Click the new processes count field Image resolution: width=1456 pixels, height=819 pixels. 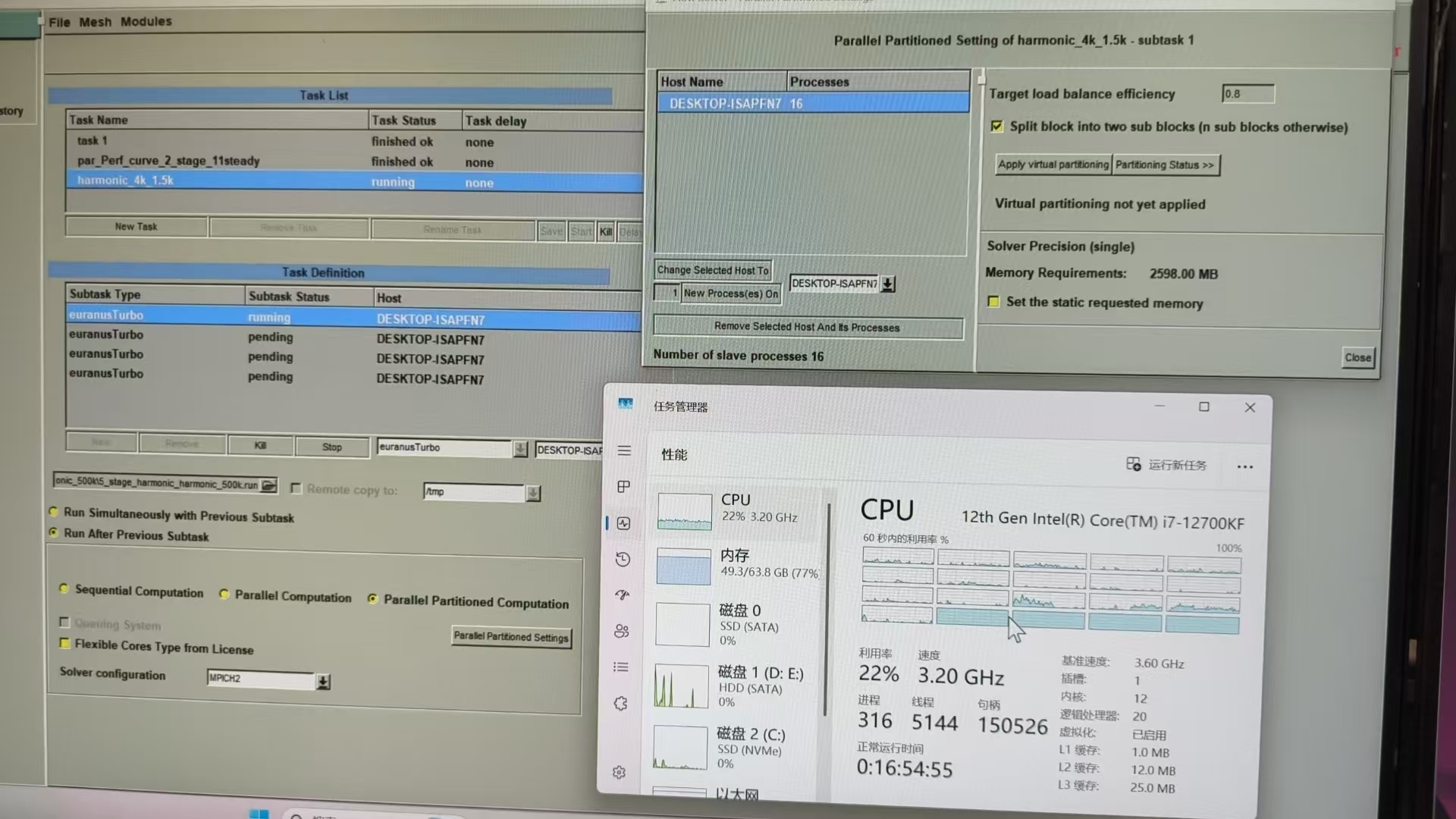click(667, 293)
